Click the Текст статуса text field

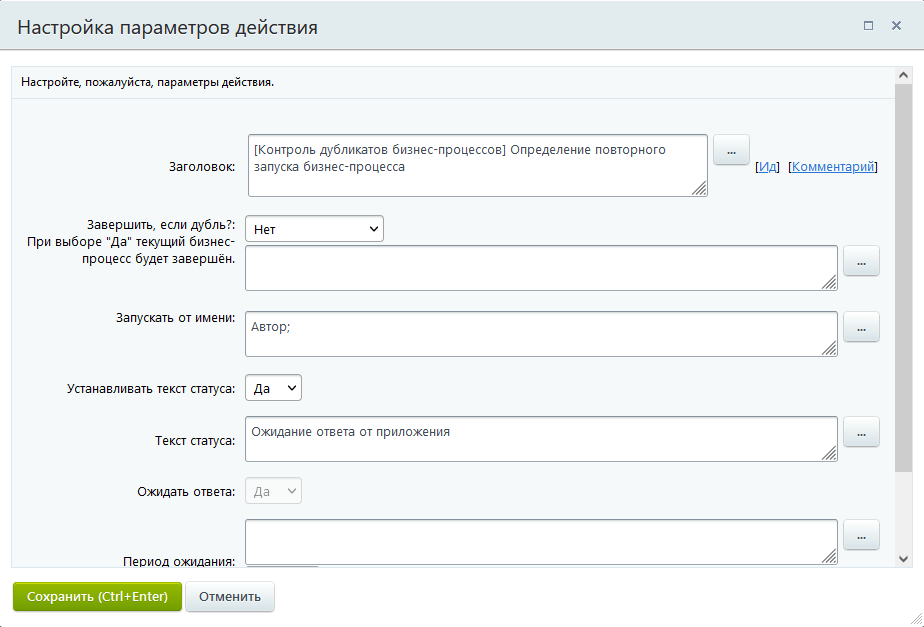(x=540, y=439)
